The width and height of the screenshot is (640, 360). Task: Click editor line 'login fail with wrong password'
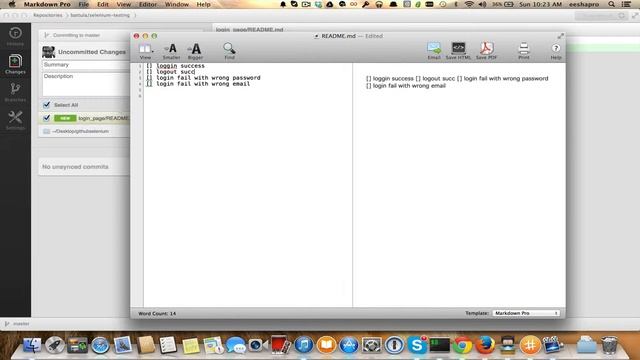203,78
